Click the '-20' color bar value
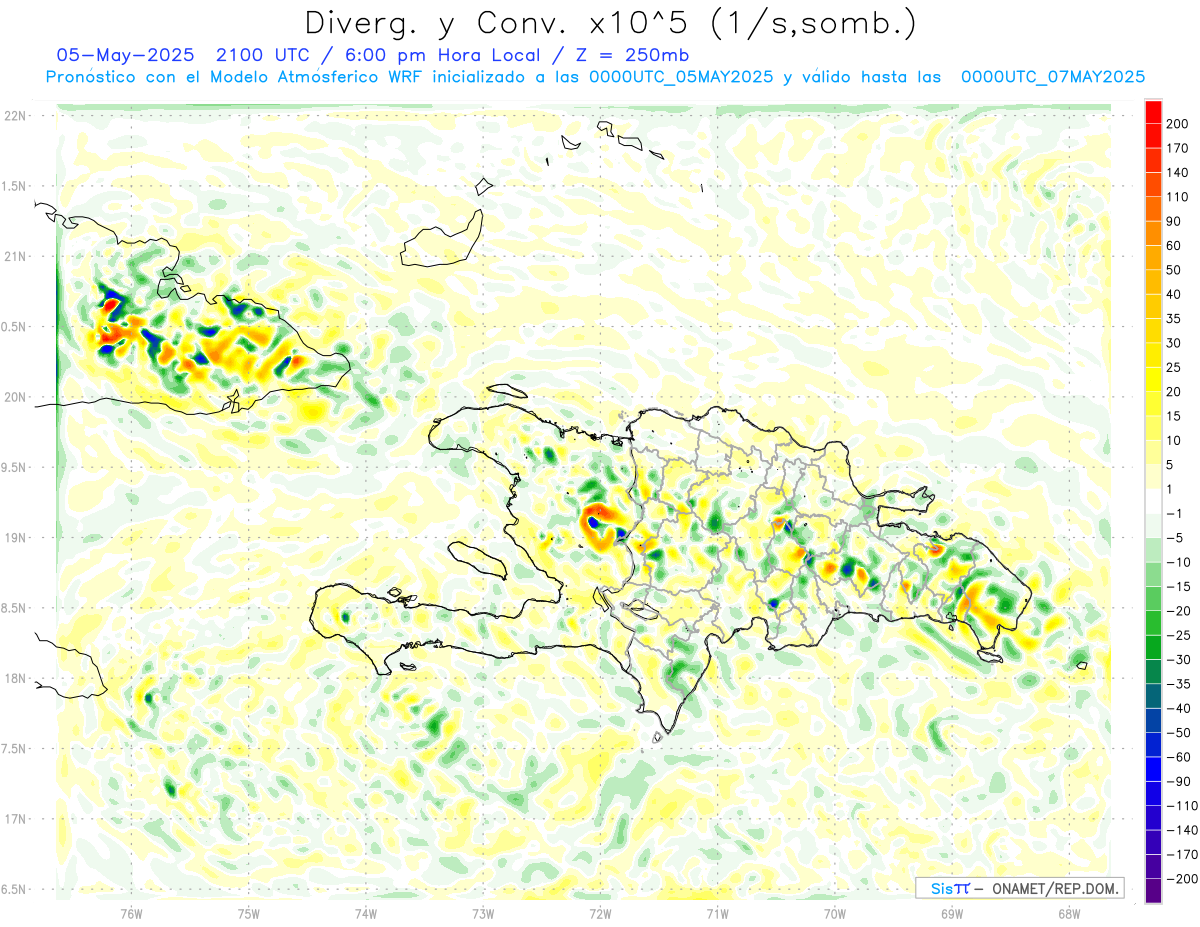The width and height of the screenshot is (1200, 927). (x=1178, y=612)
